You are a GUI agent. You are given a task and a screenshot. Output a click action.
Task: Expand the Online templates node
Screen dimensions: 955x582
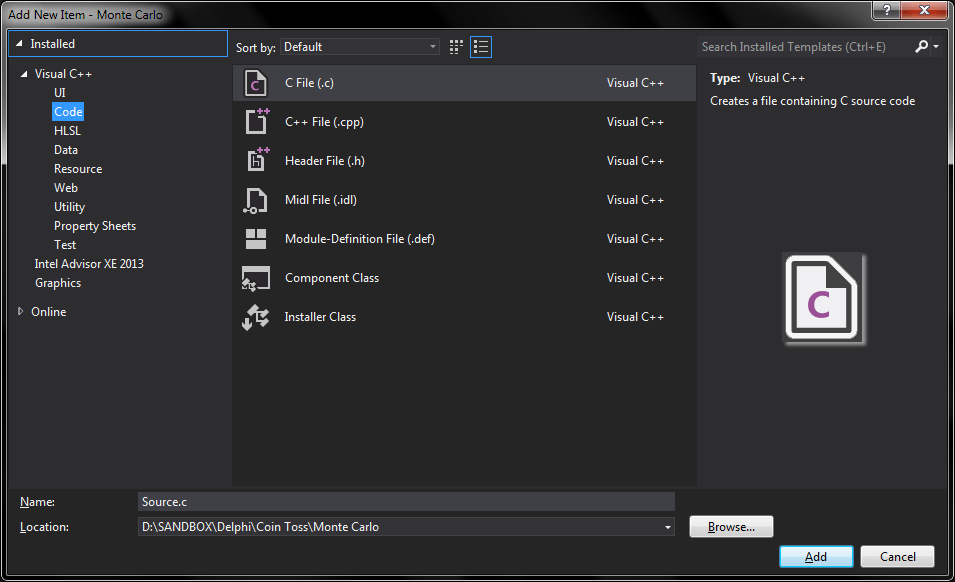[x=20, y=311]
